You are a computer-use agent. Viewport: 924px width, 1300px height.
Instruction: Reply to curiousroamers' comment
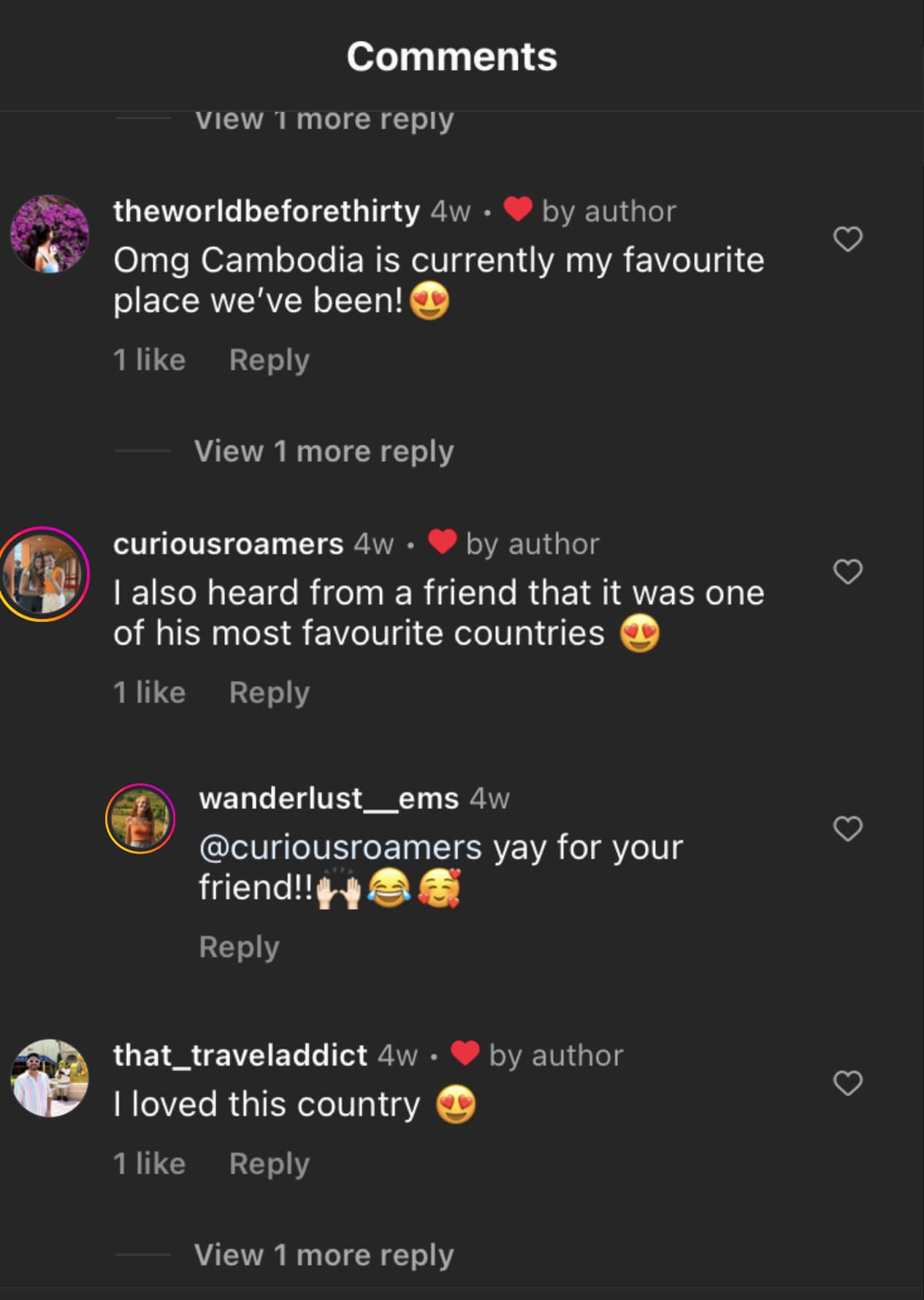(270, 693)
